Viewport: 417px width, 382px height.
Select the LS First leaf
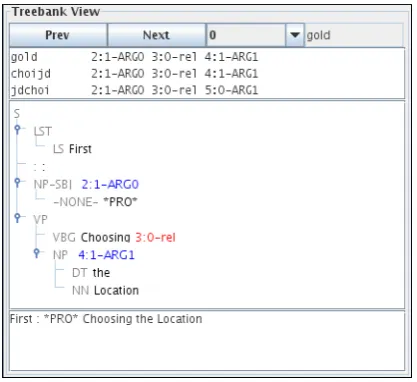click(x=72, y=149)
